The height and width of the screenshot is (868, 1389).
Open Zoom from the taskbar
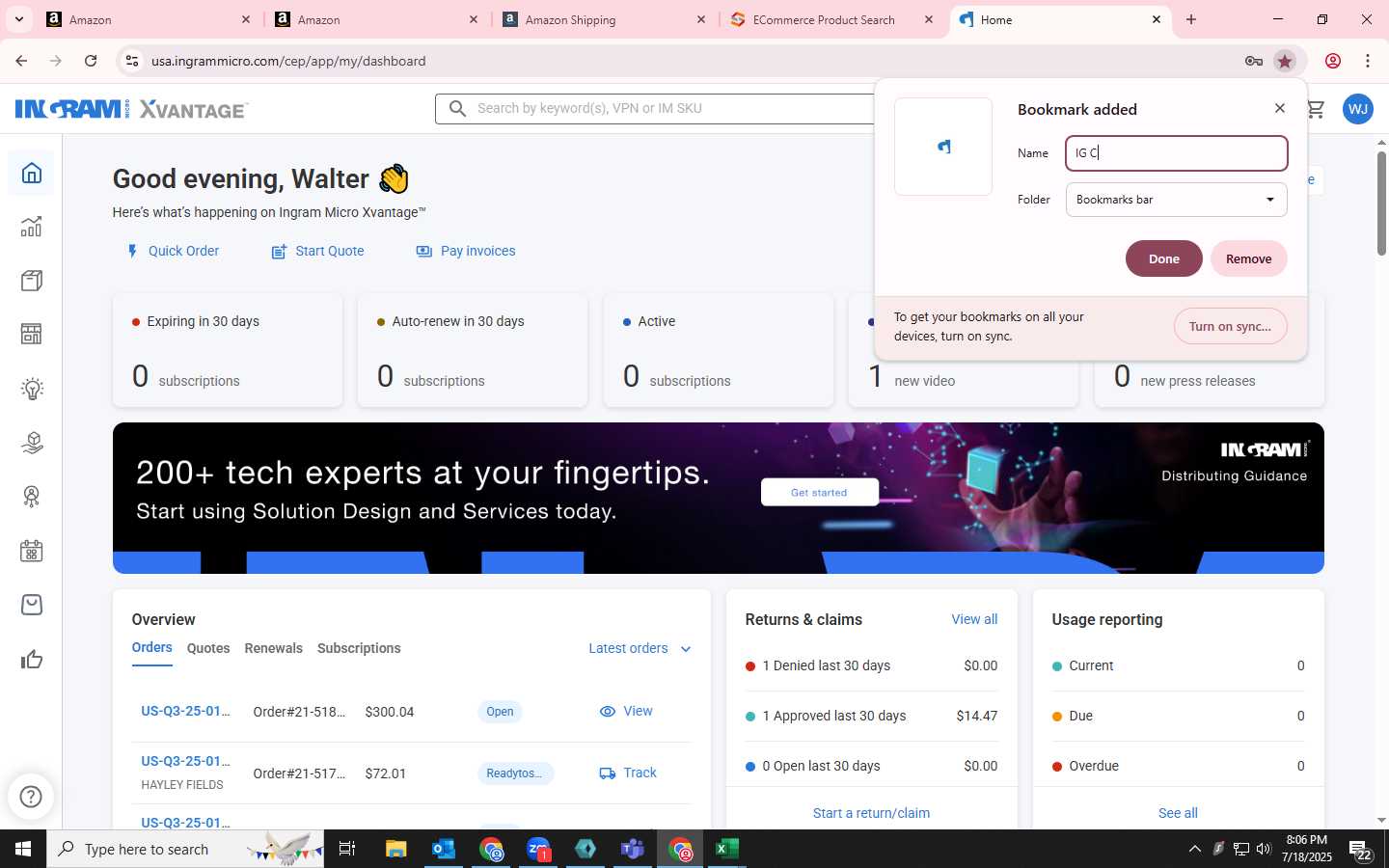click(x=538, y=849)
